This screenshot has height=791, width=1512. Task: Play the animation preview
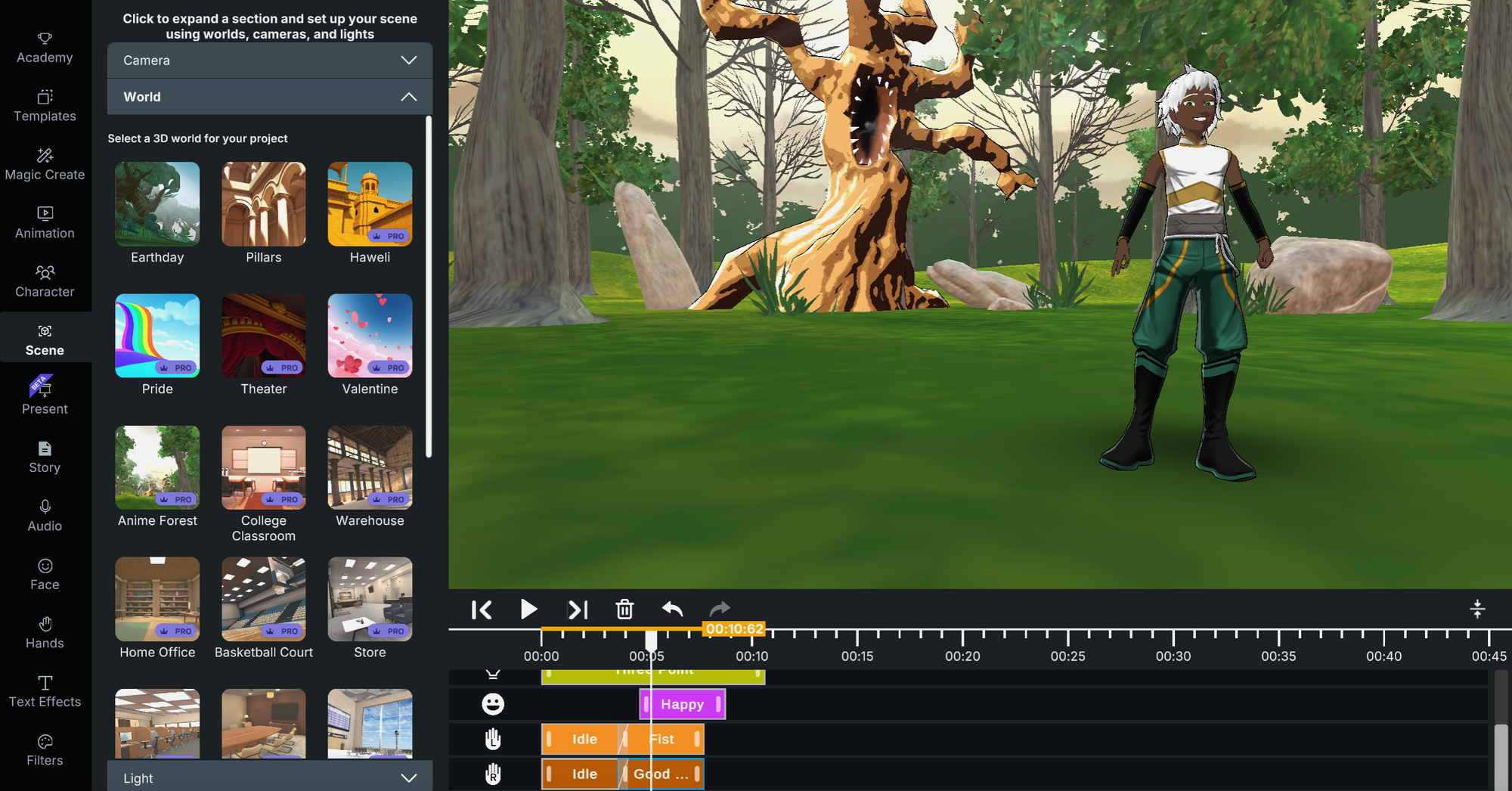click(x=528, y=610)
